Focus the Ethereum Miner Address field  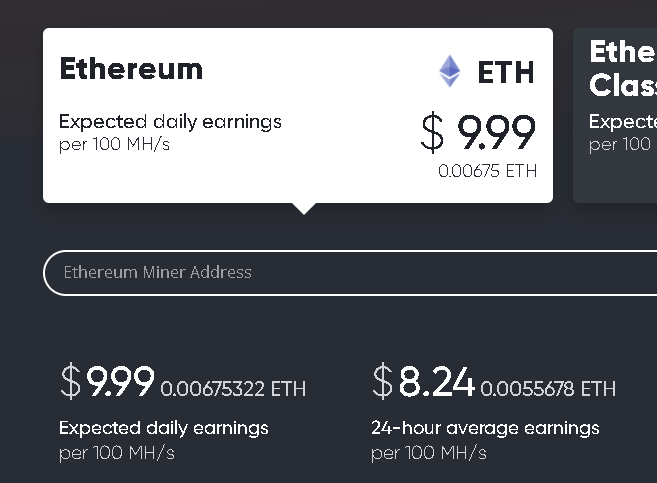[x=350, y=273]
